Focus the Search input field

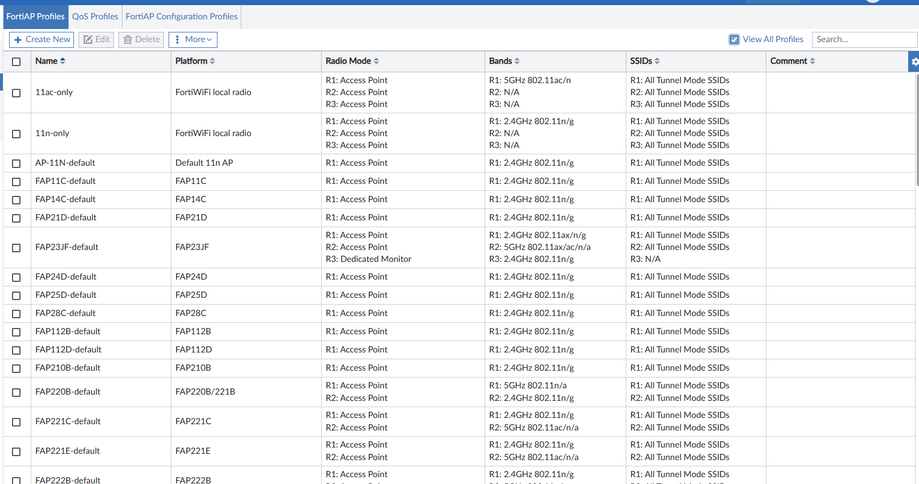[x=864, y=39]
